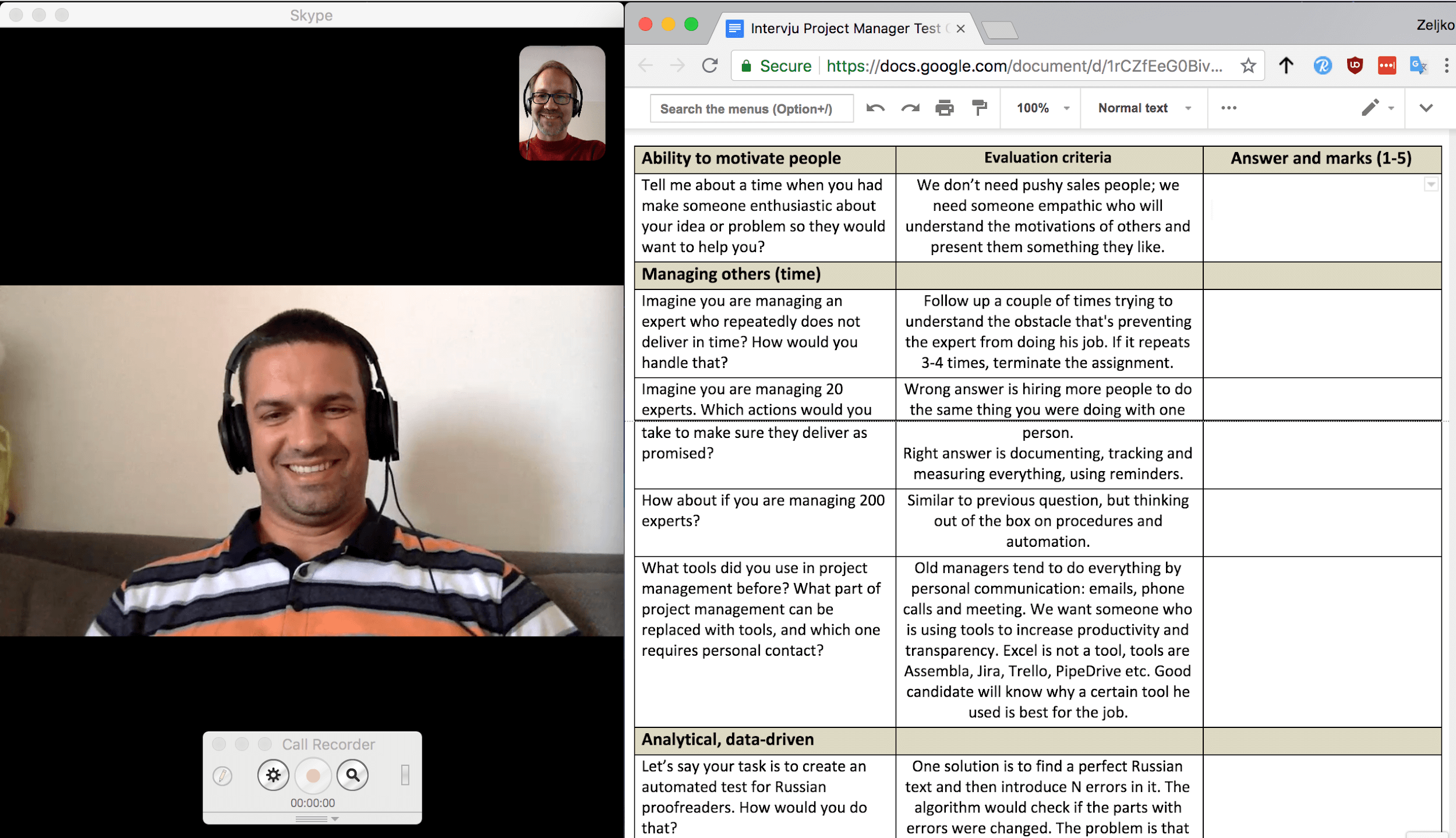Click the Google Translate extension icon

pyautogui.click(x=1418, y=66)
